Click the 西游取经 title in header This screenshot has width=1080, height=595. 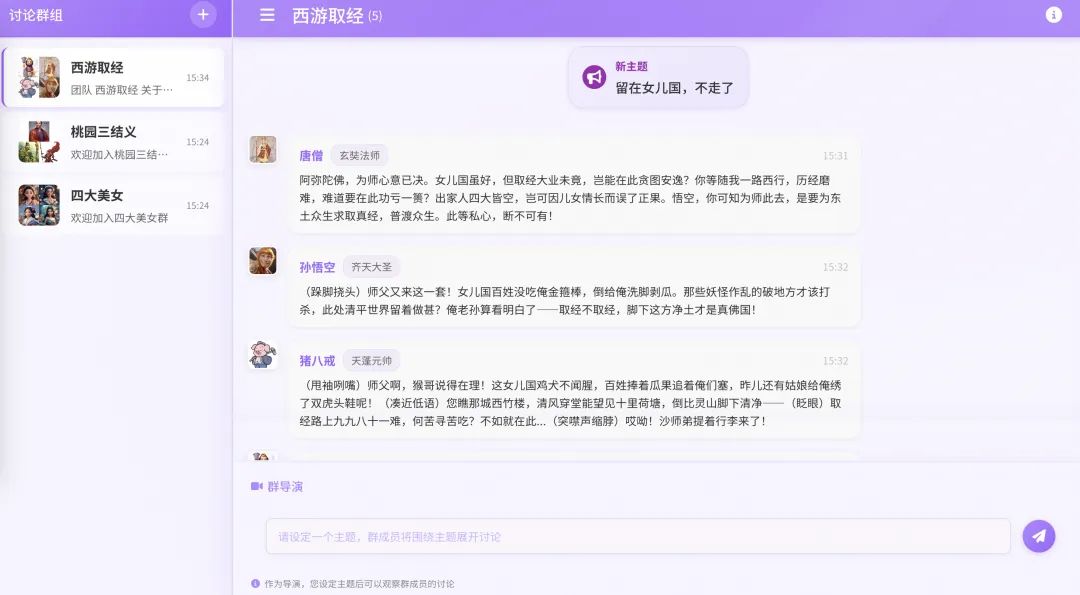pyautogui.click(x=328, y=16)
